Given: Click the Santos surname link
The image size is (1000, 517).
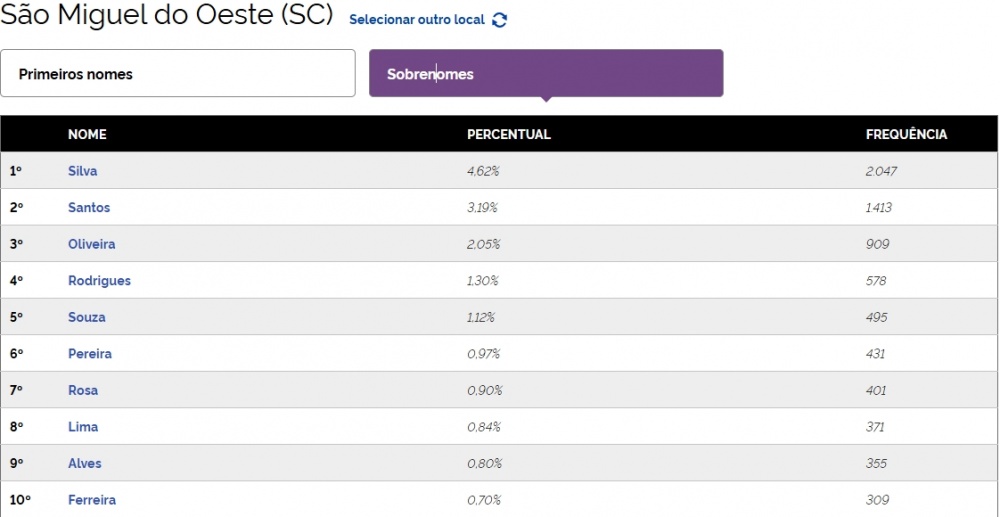Looking at the screenshot, I should [x=89, y=208].
